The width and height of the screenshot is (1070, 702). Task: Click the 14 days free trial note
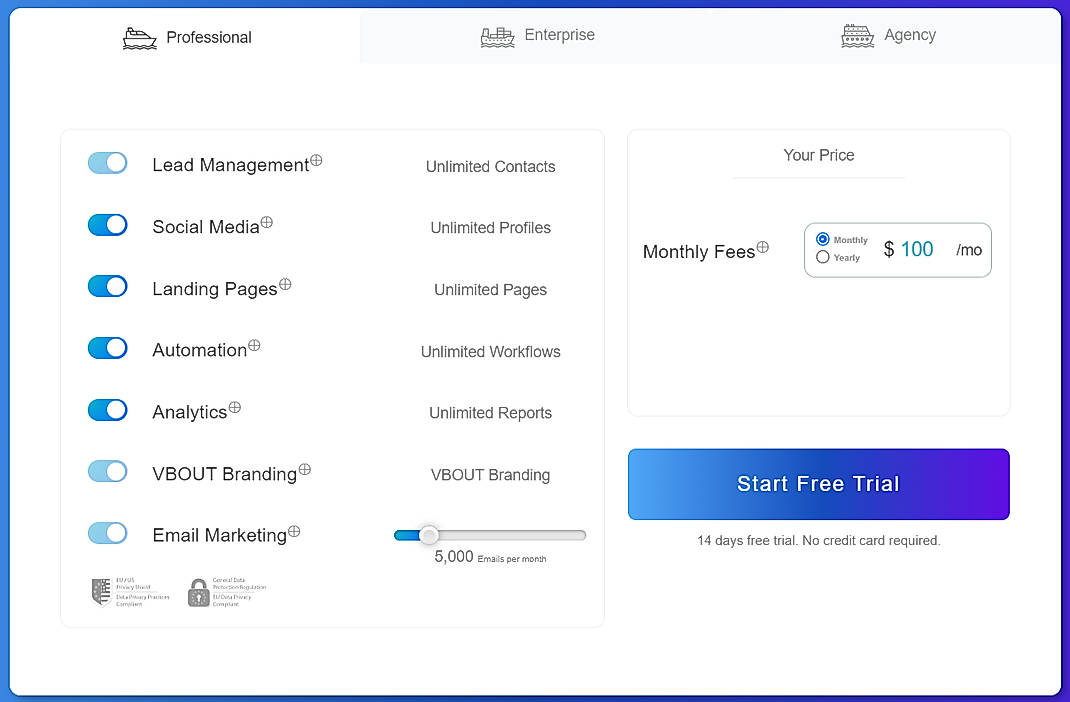818,540
